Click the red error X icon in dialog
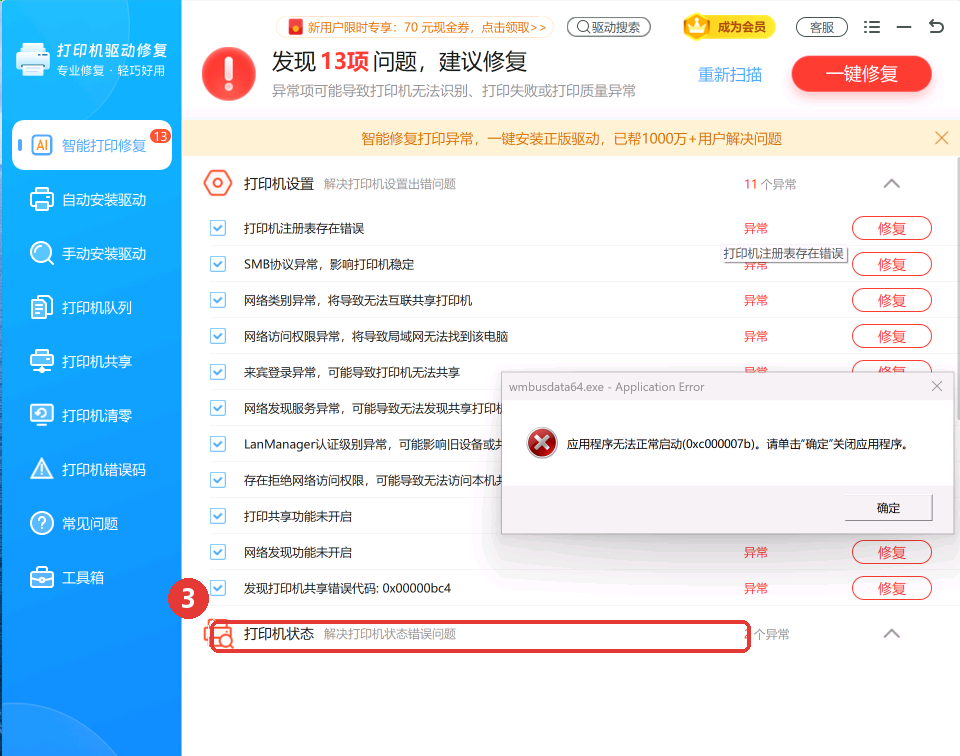This screenshot has width=960, height=756. click(x=542, y=443)
